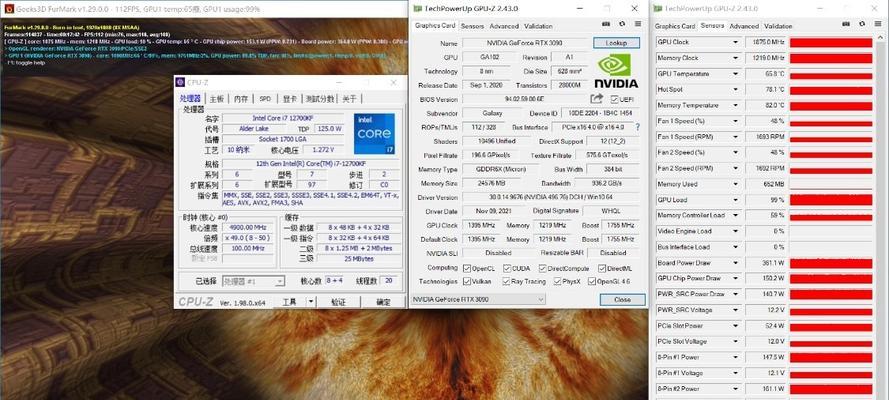Click the Board Power Draw red sensor graph
The image size is (889, 400).
[831, 263]
